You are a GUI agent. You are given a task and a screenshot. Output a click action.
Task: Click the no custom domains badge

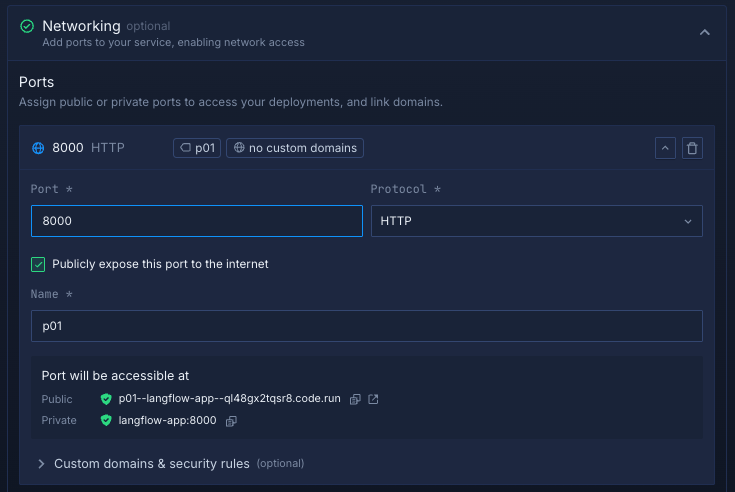click(x=294, y=148)
